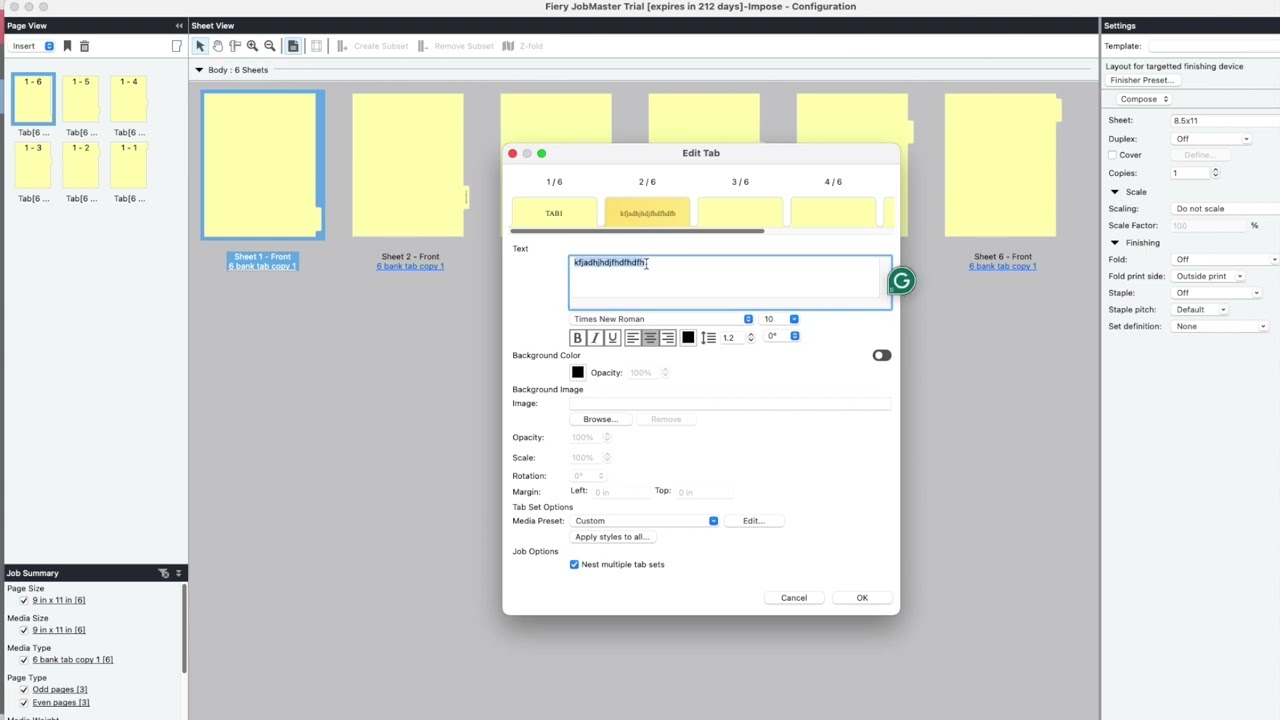Select the TAB1 tab in Edit Tab
1280x720 pixels.
click(554, 213)
